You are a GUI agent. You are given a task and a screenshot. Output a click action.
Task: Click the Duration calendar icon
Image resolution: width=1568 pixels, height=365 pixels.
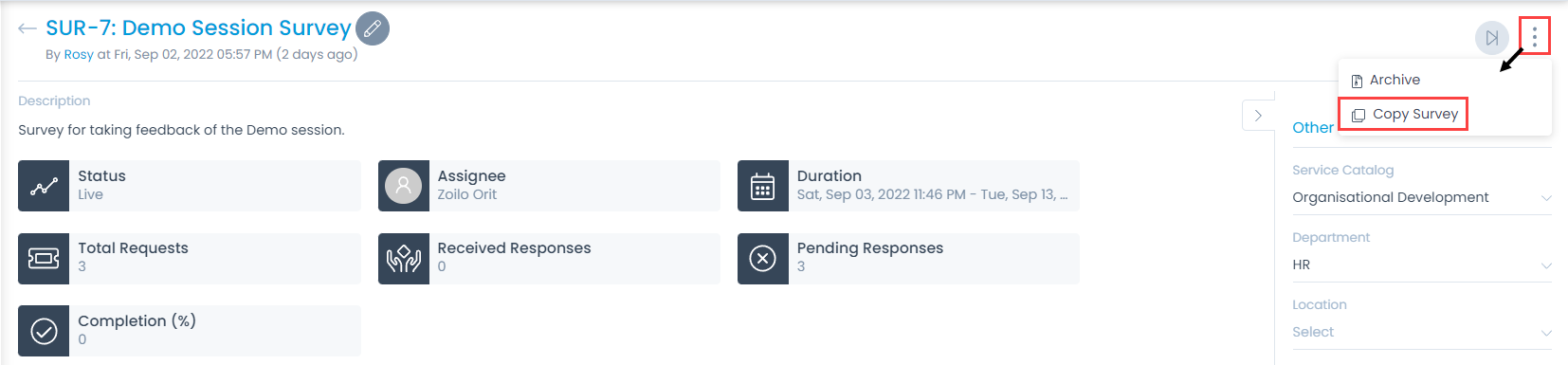[763, 186]
